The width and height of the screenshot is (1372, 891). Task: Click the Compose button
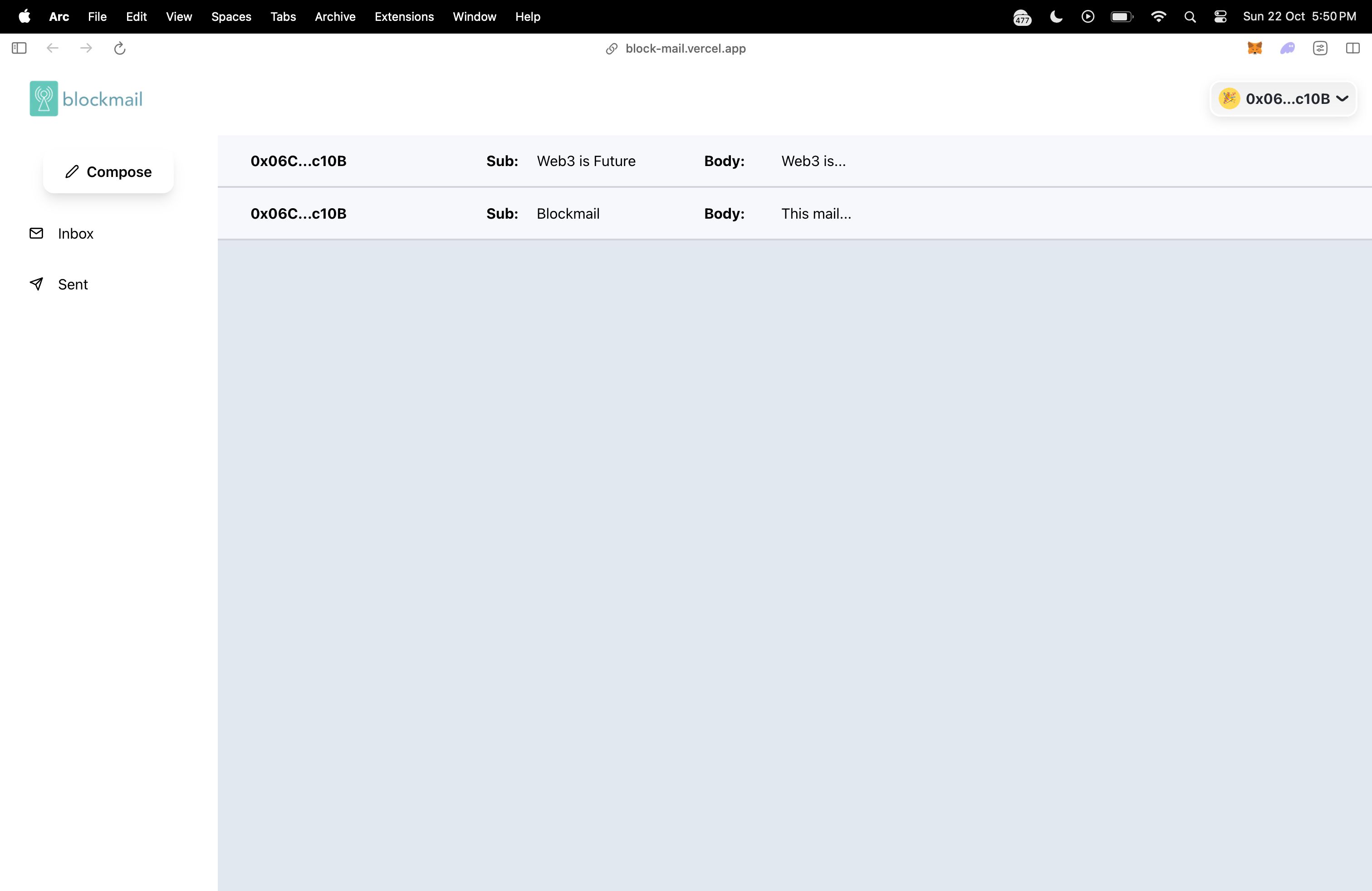coord(108,172)
